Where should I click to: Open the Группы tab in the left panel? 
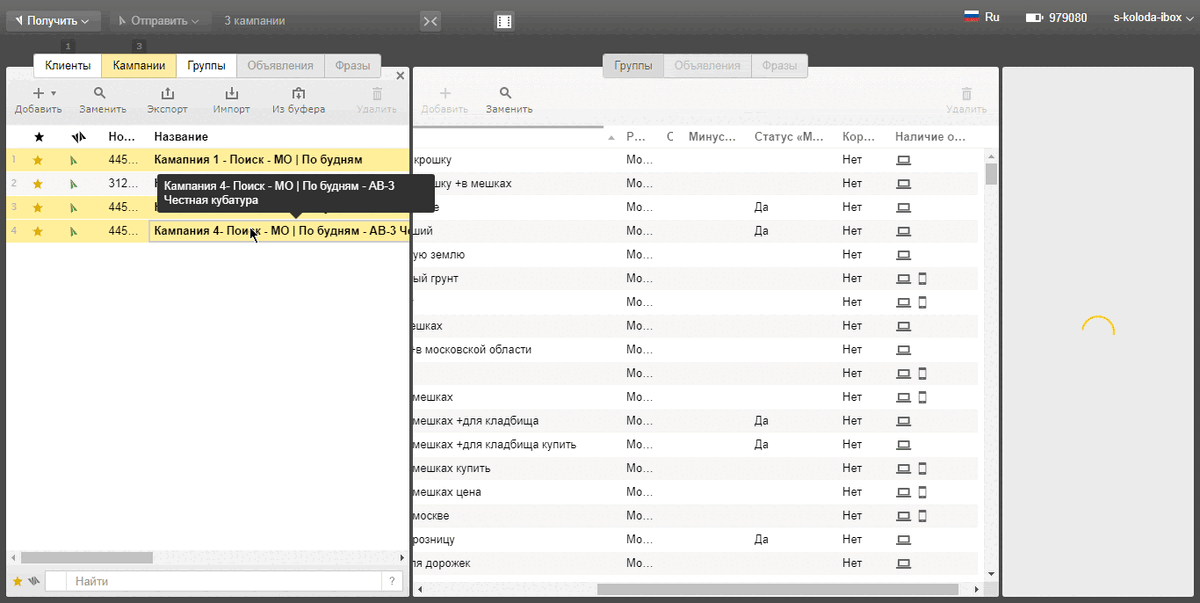click(206, 66)
